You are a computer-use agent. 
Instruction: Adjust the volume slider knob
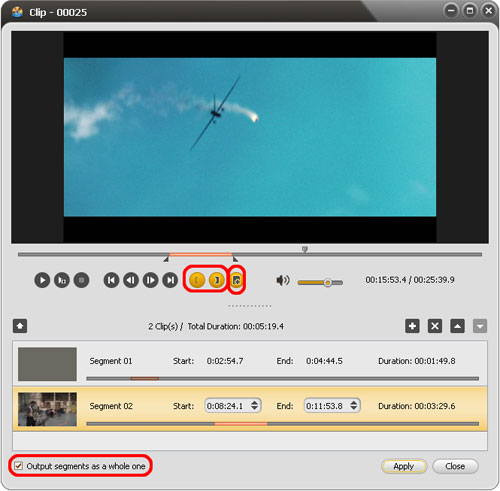[328, 283]
